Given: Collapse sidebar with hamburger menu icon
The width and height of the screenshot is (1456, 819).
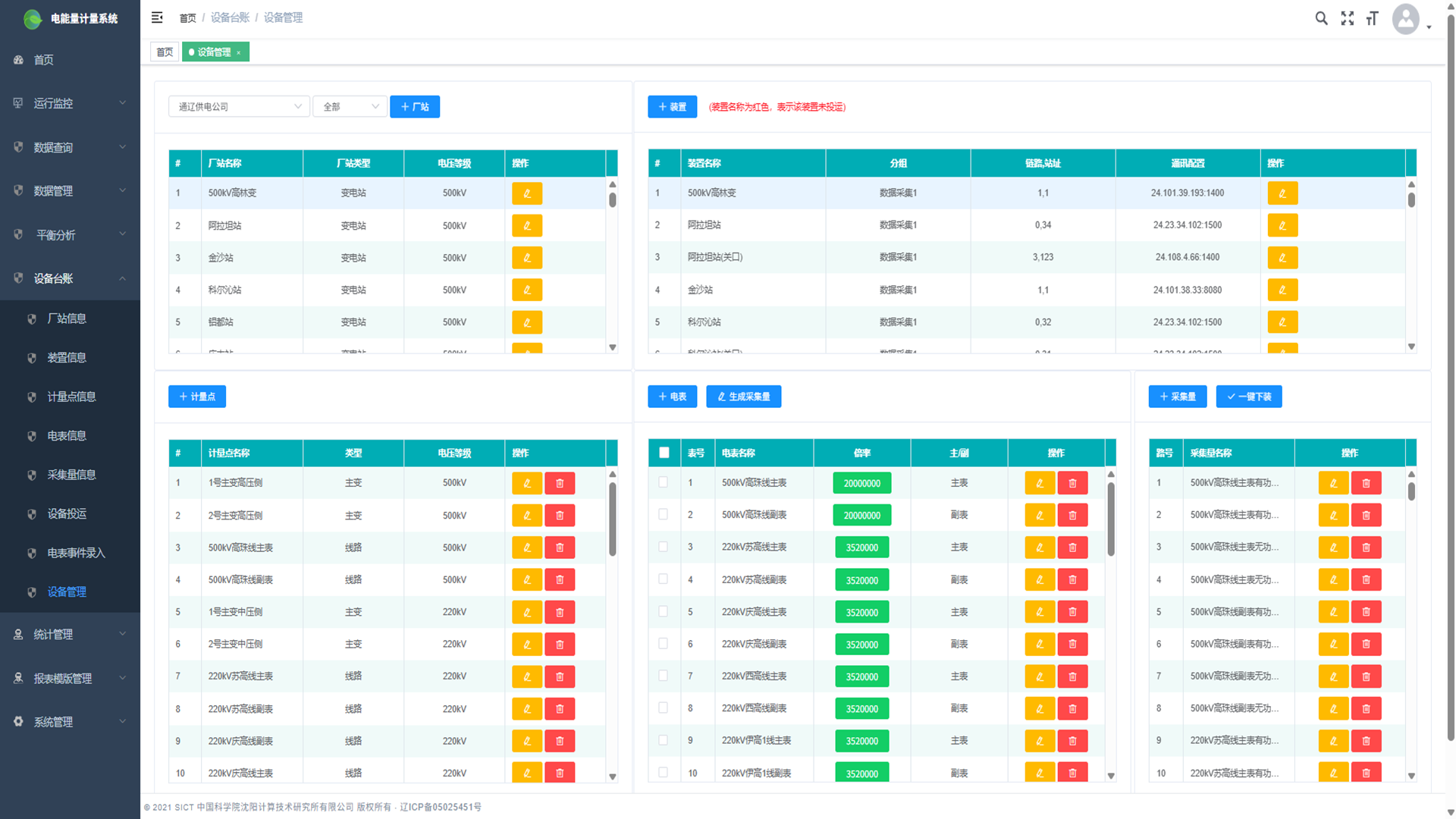Looking at the screenshot, I should tap(157, 17).
